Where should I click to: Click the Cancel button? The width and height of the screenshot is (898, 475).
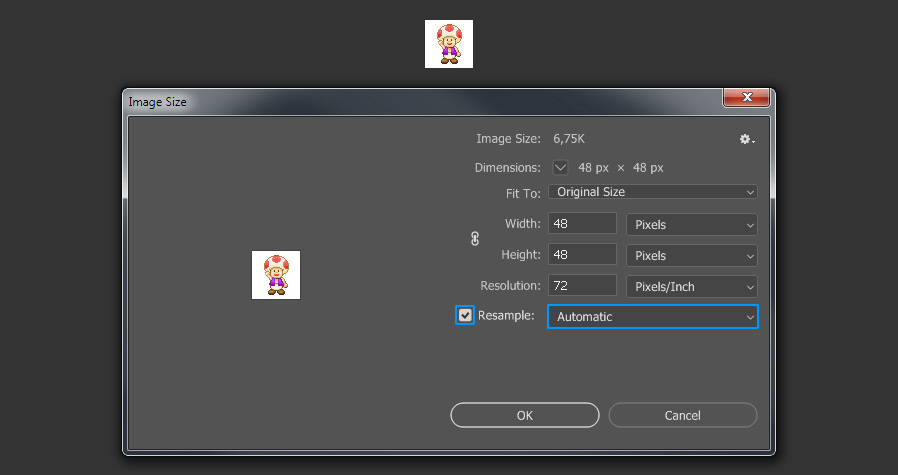[x=683, y=415]
